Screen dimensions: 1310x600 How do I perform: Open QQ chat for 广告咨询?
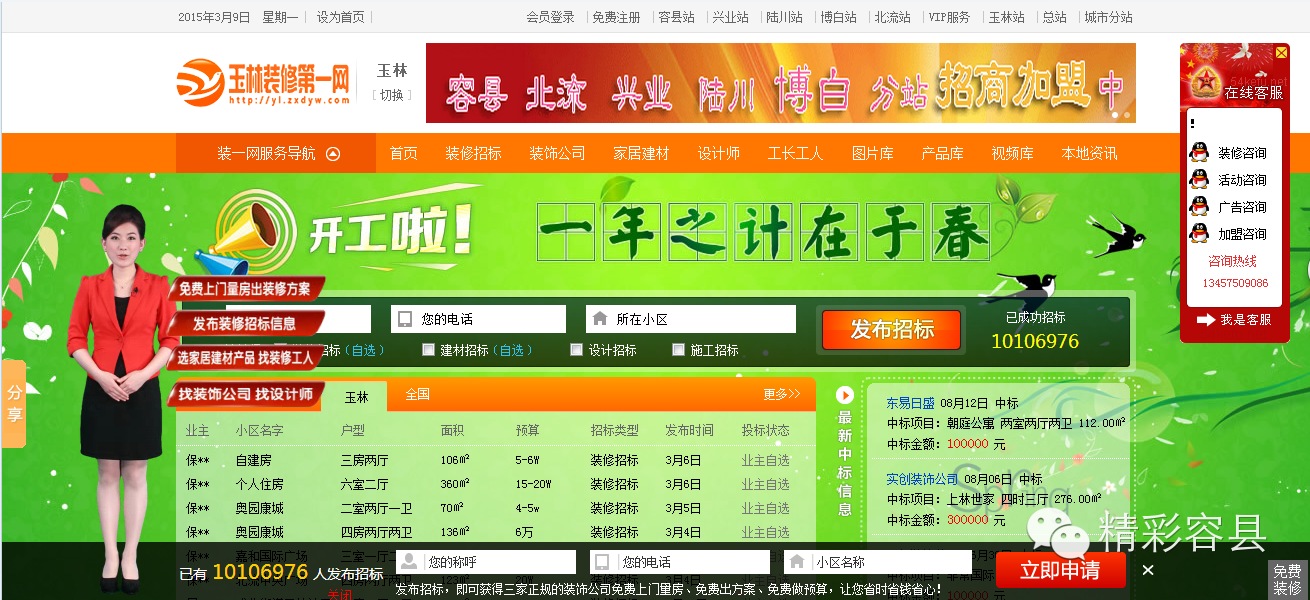pos(1228,207)
